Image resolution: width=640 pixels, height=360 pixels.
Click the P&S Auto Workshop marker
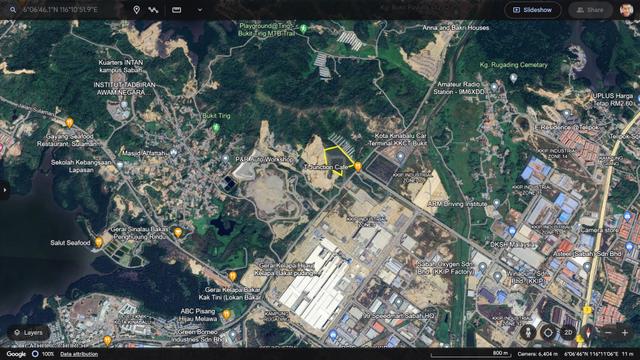(x=225, y=158)
